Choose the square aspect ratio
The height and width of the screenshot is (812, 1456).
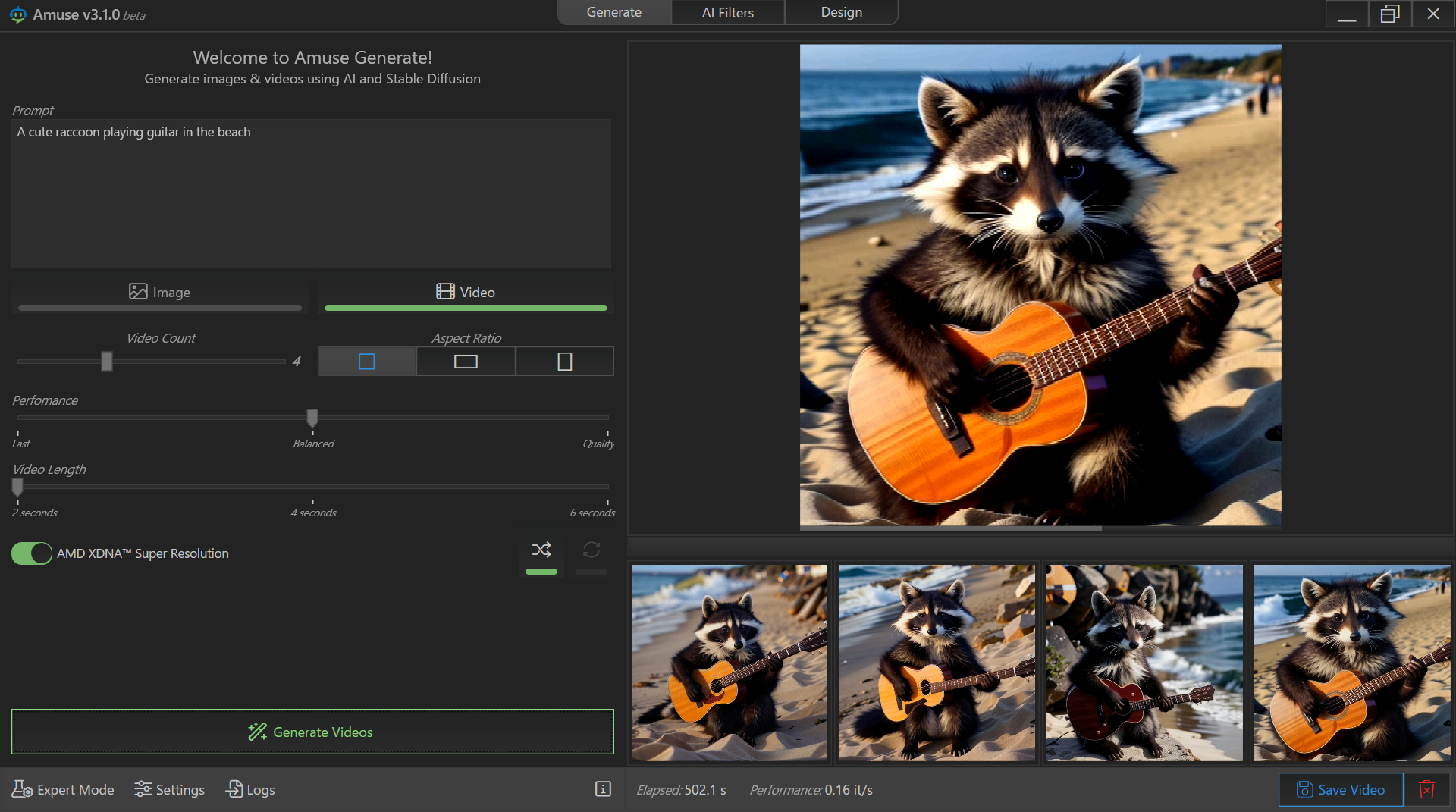(366, 362)
